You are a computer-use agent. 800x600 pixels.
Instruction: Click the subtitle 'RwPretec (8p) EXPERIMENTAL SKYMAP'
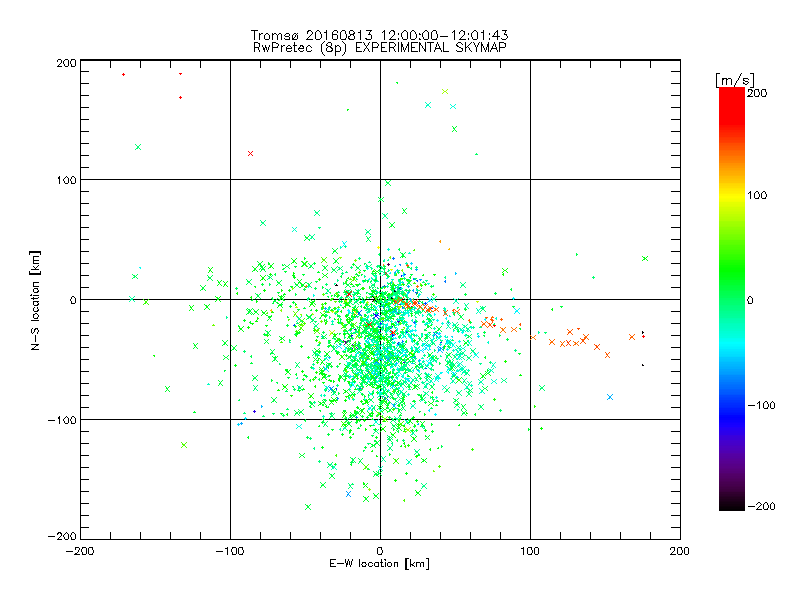(x=380, y=48)
